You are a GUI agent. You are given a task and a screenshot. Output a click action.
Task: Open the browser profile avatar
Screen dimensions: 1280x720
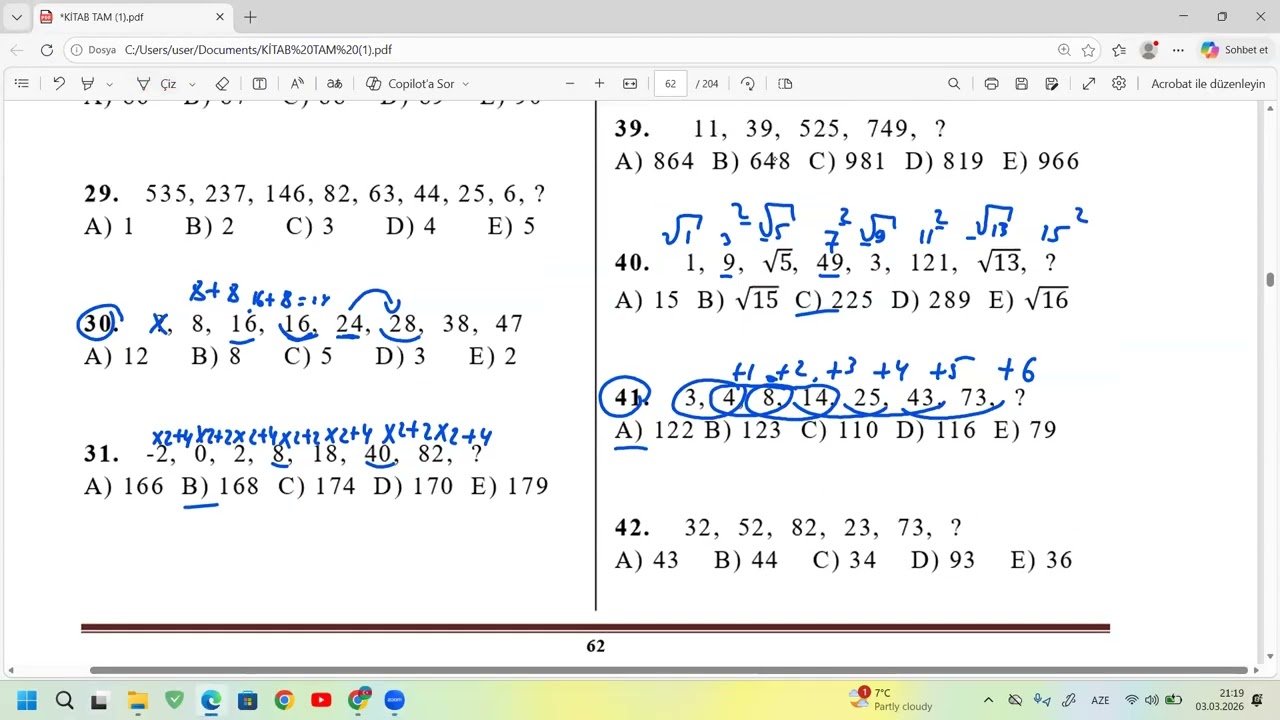coord(1149,50)
